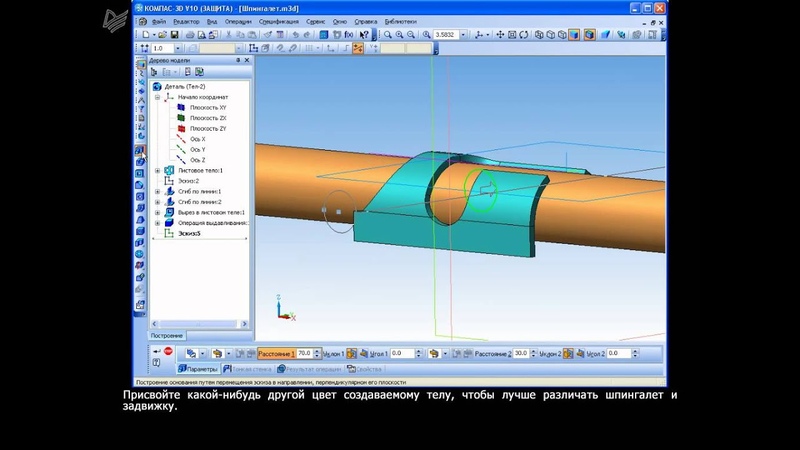Expand the Сгиб по линии:1 node
Image resolution: width=800 pixels, height=450 pixels.
(158, 191)
